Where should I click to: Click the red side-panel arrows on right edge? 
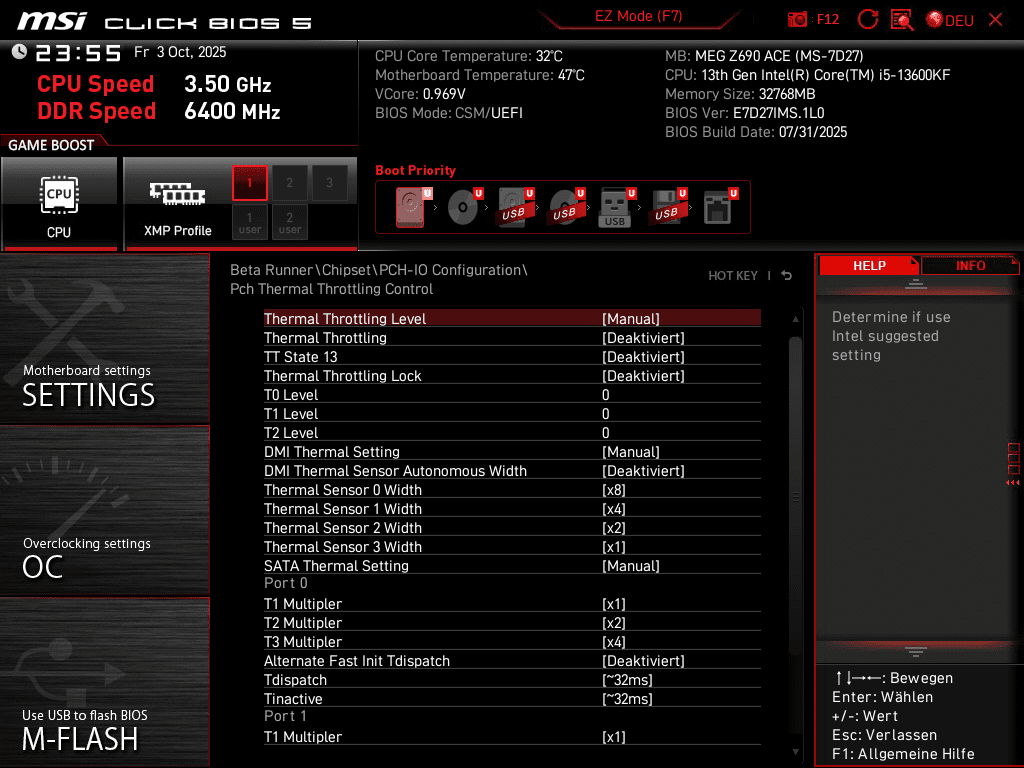[x=1013, y=483]
